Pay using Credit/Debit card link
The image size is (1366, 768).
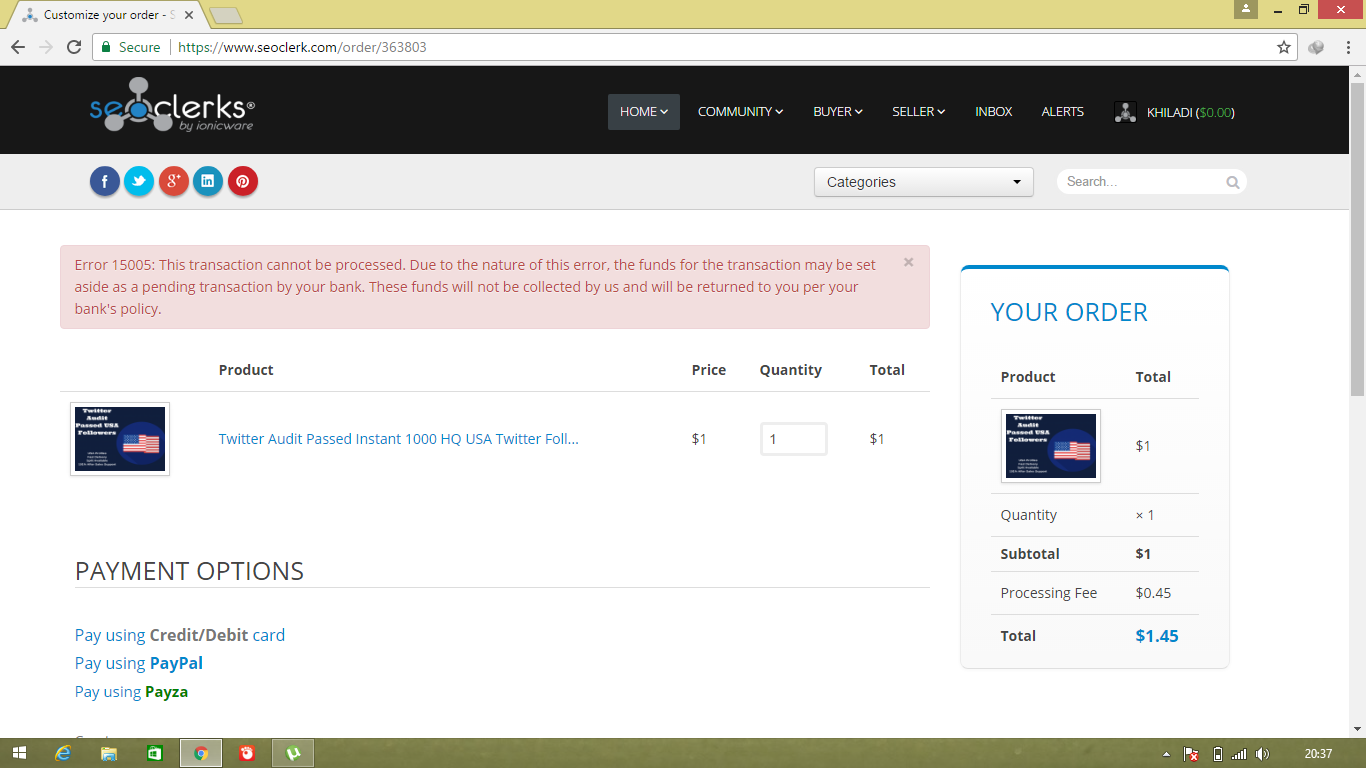180,635
